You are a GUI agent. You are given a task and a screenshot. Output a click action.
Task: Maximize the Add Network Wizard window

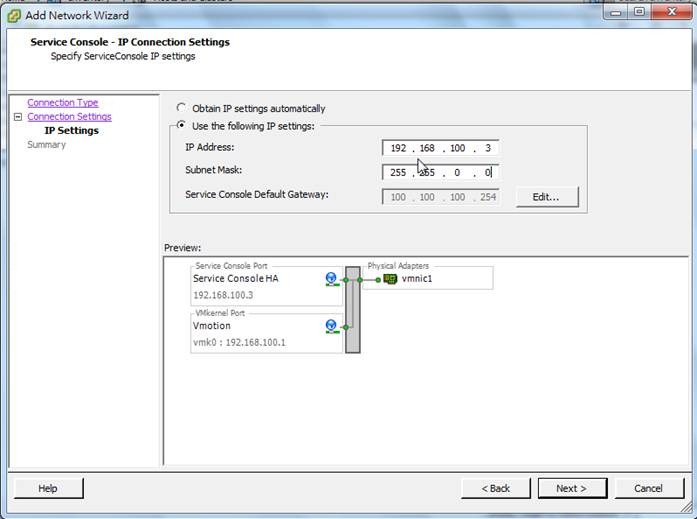point(639,12)
